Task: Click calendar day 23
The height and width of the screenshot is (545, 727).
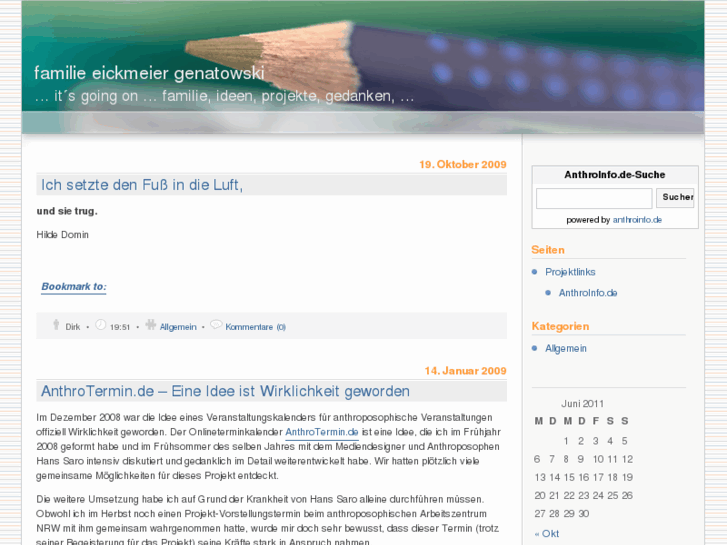Action: 584,495
